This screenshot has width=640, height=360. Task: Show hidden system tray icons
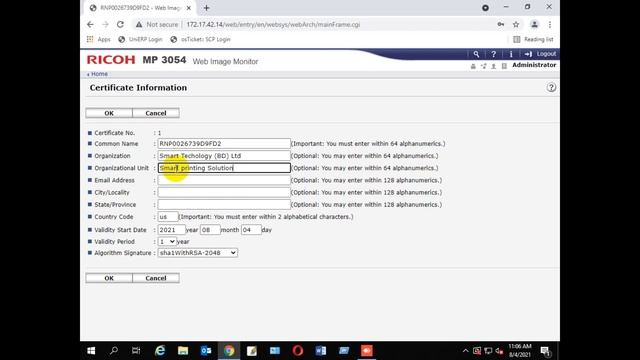point(465,351)
